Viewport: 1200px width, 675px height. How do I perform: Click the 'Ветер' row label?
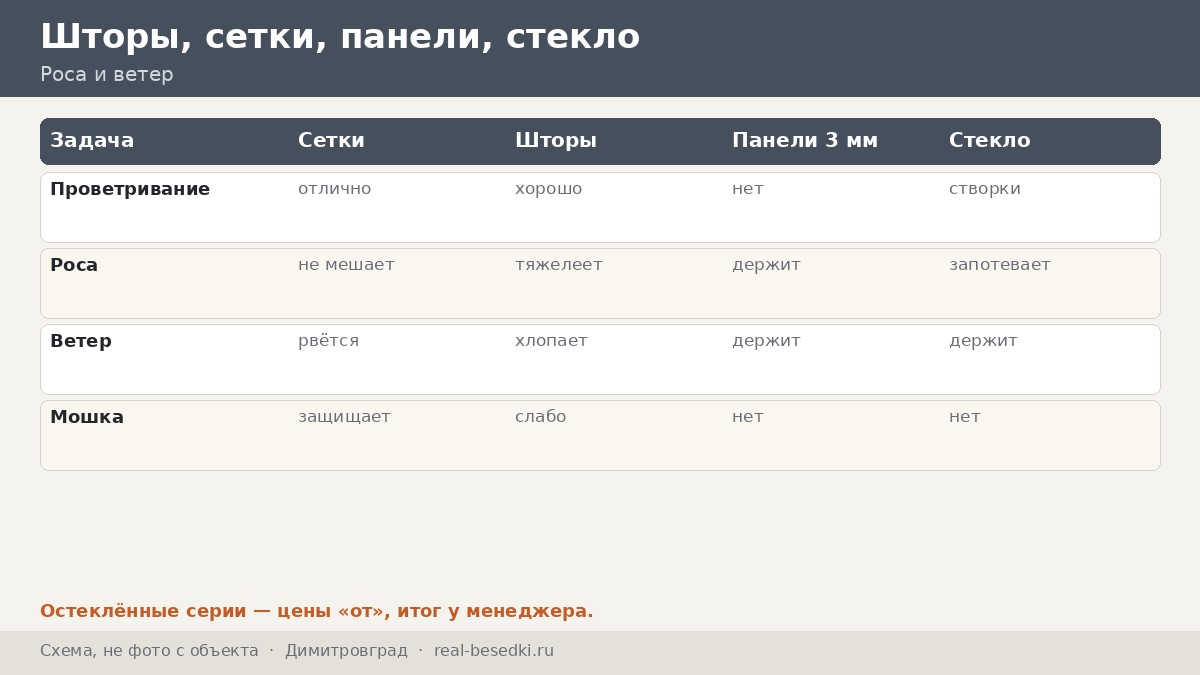(x=81, y=341)
